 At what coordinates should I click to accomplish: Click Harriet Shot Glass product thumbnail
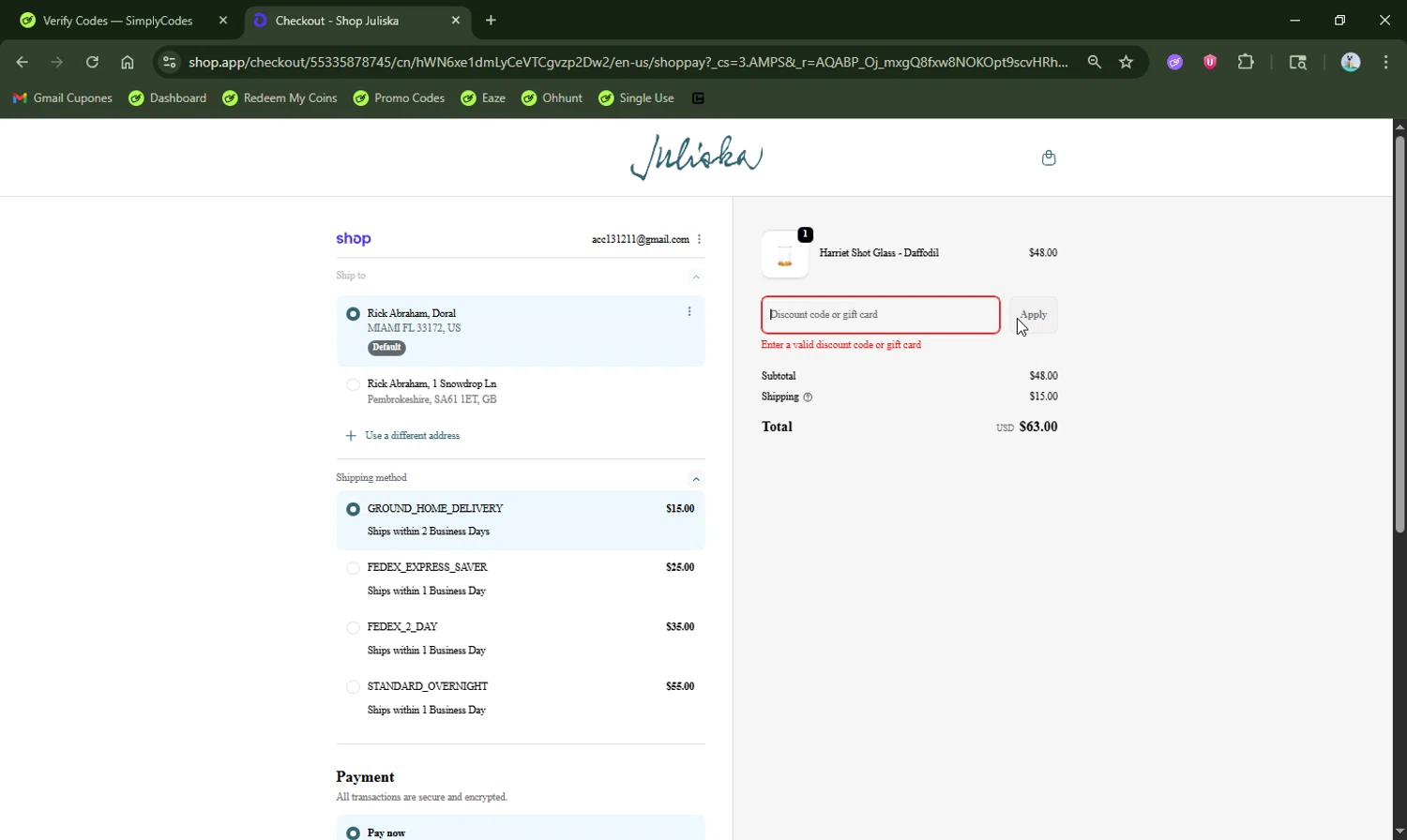(785, 254)
